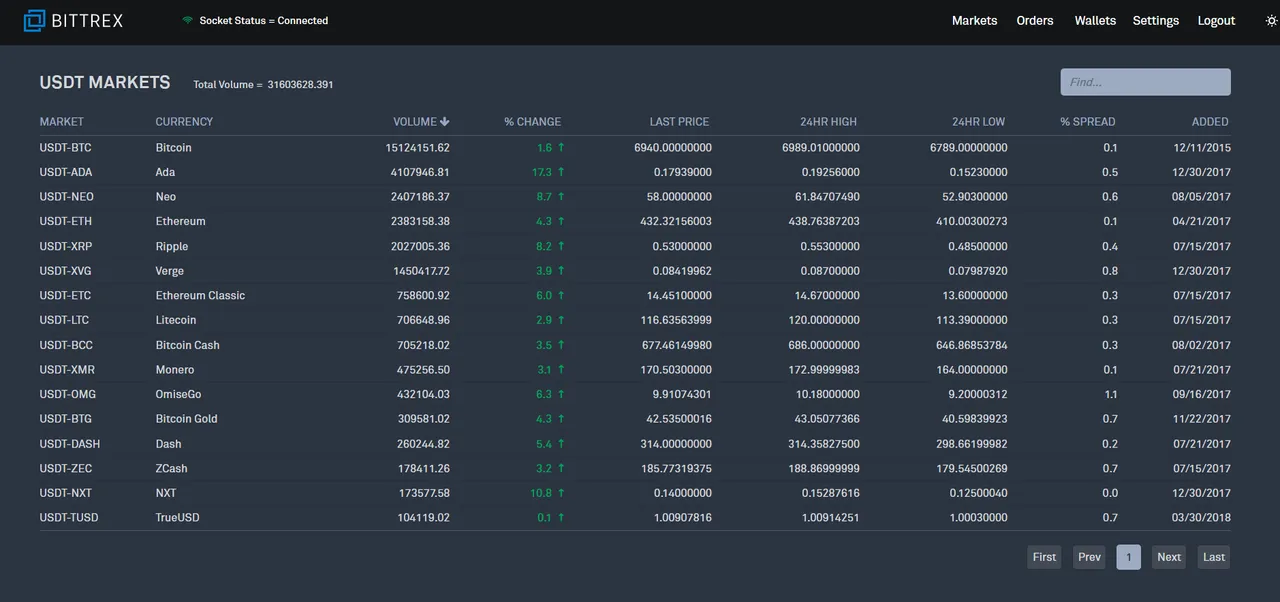Sort table by % SPREAD column header
This screenshot has height=602, width=1280.
[1088, 122]
